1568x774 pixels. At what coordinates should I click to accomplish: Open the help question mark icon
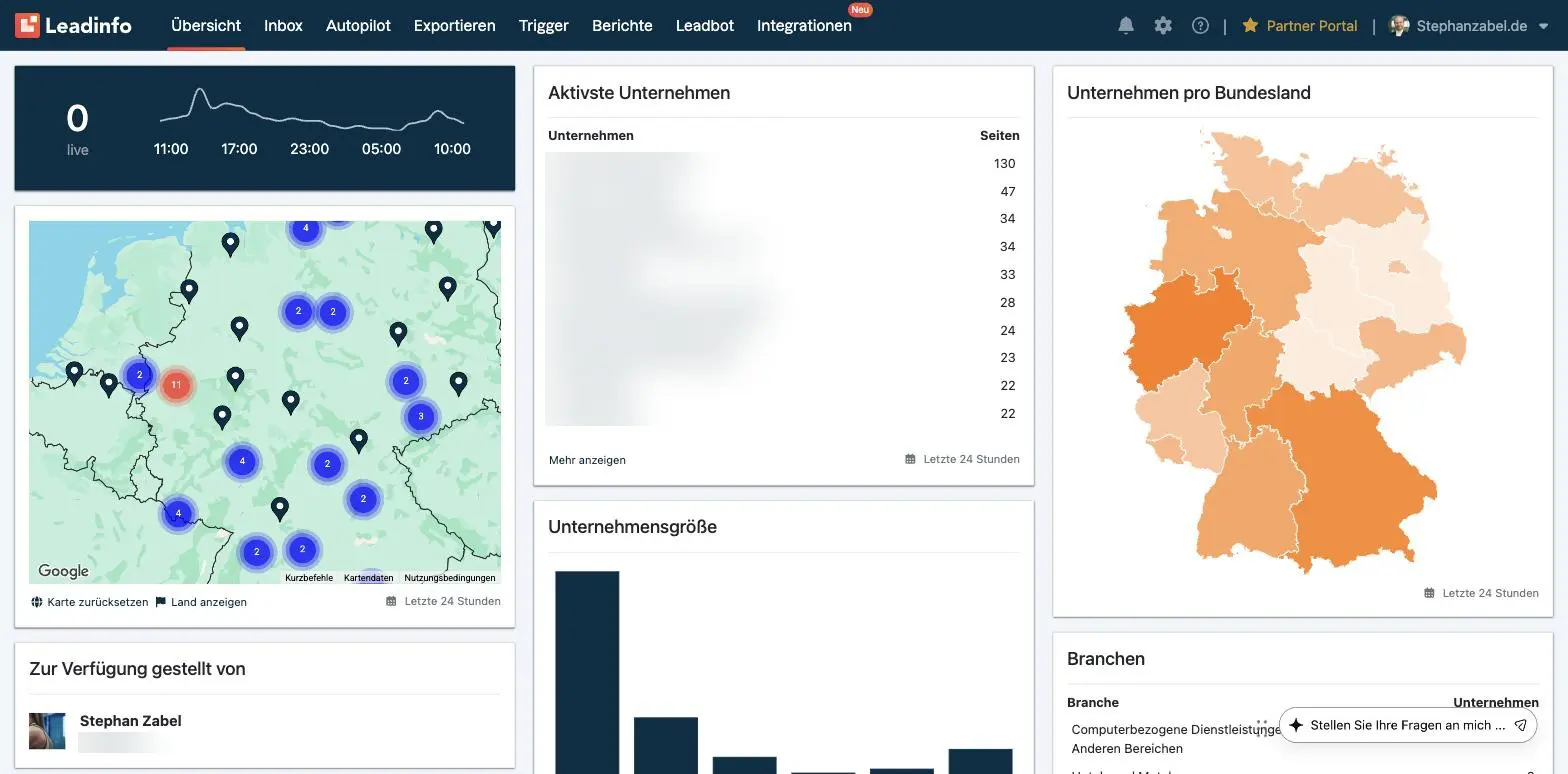coord(1201,26)
